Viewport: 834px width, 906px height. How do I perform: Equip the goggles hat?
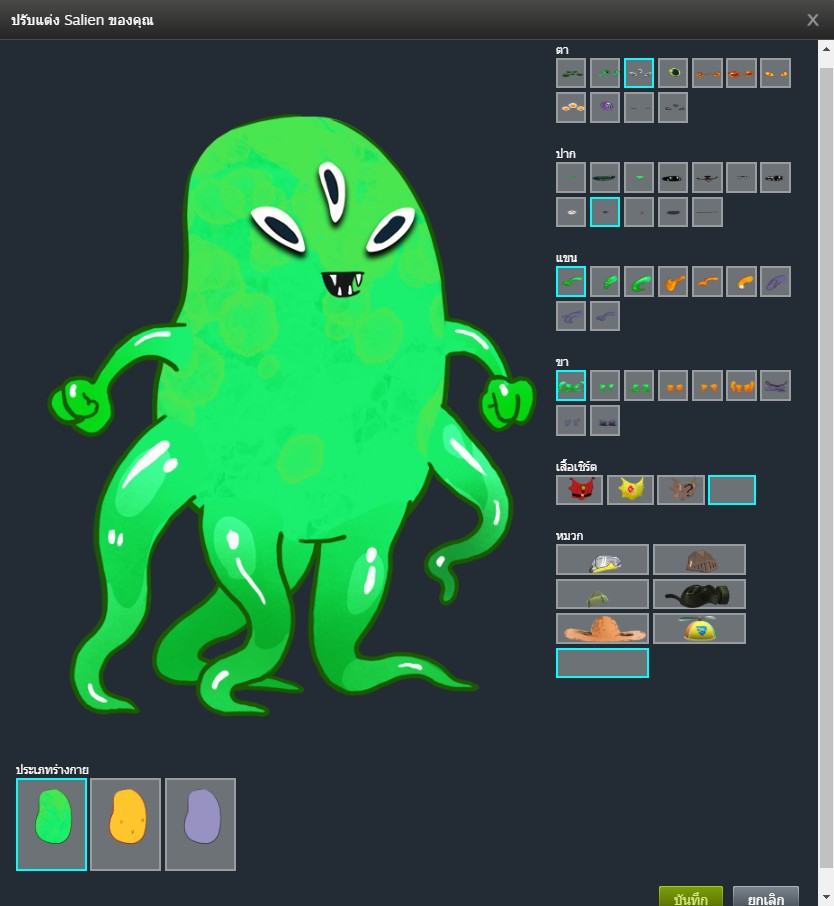pos(602,559)
